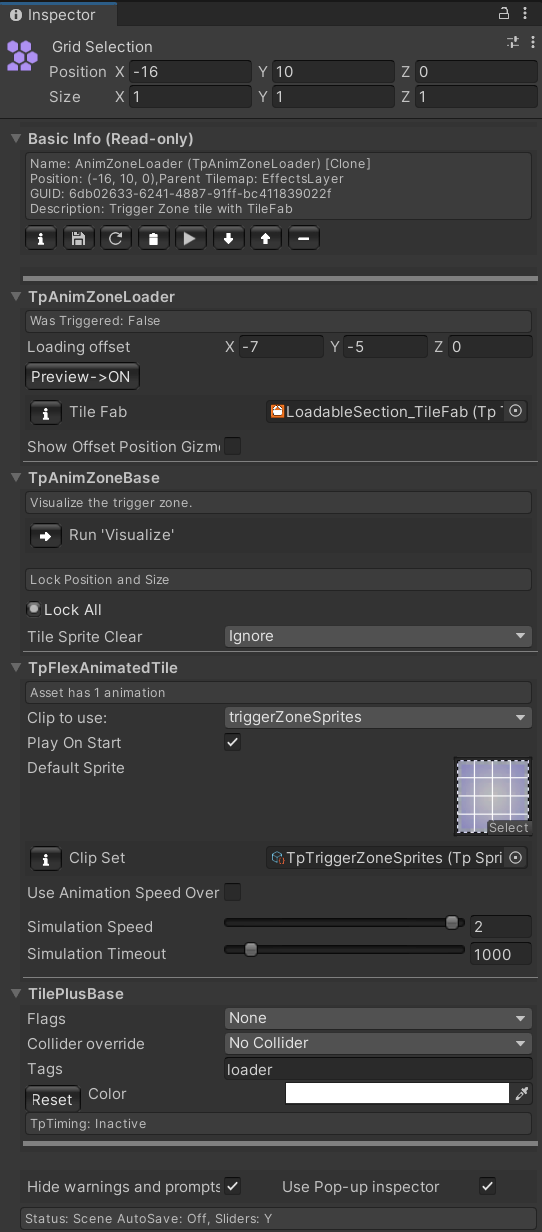Open the Inspector three-dot options menu
This screenshot has height=1232, width=542.
(527, 14)
